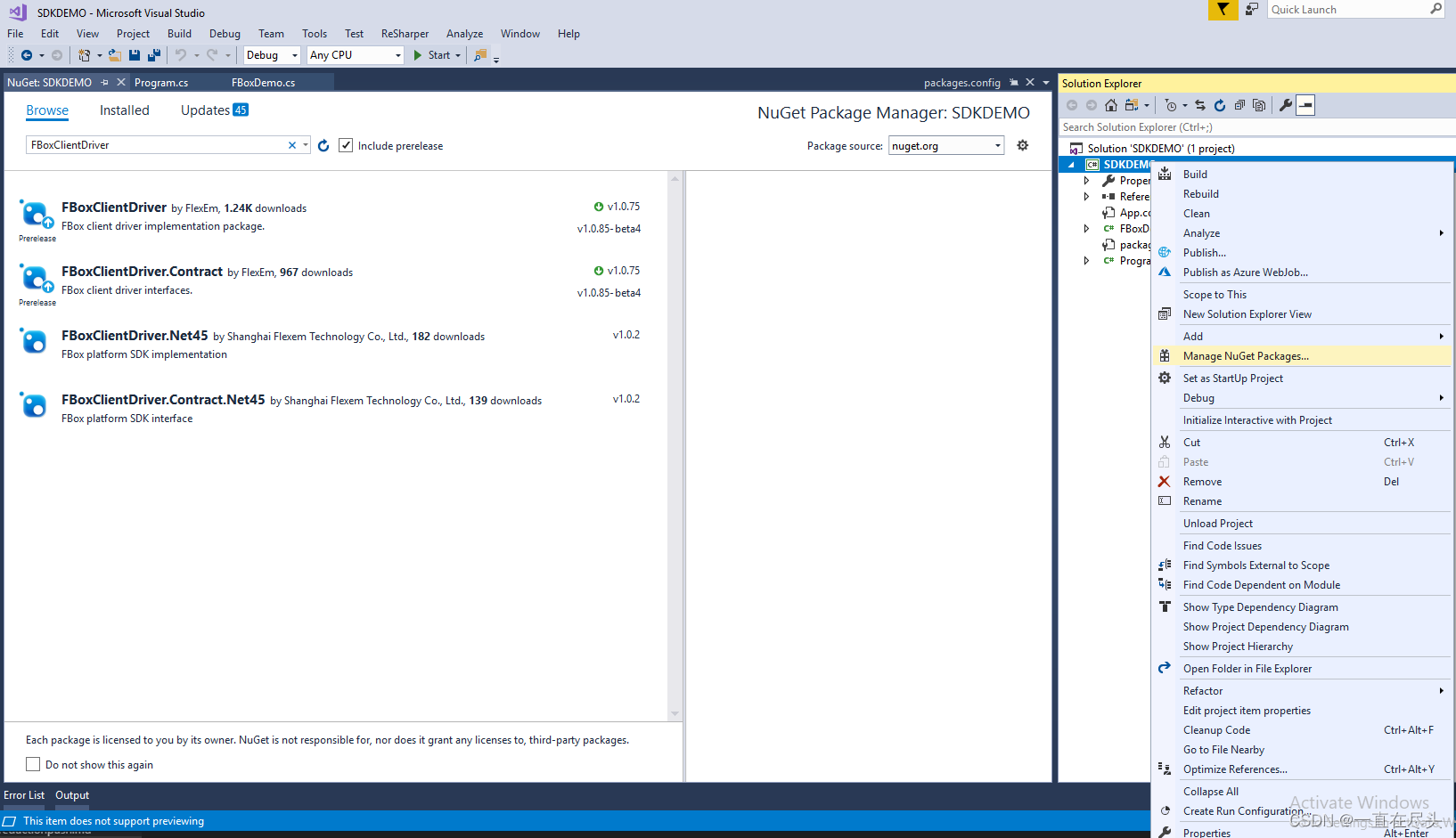Pin the NuGet: SDKDEMO tab
The height and width of the screenshot is (838, 1456).
coord(104,82)
